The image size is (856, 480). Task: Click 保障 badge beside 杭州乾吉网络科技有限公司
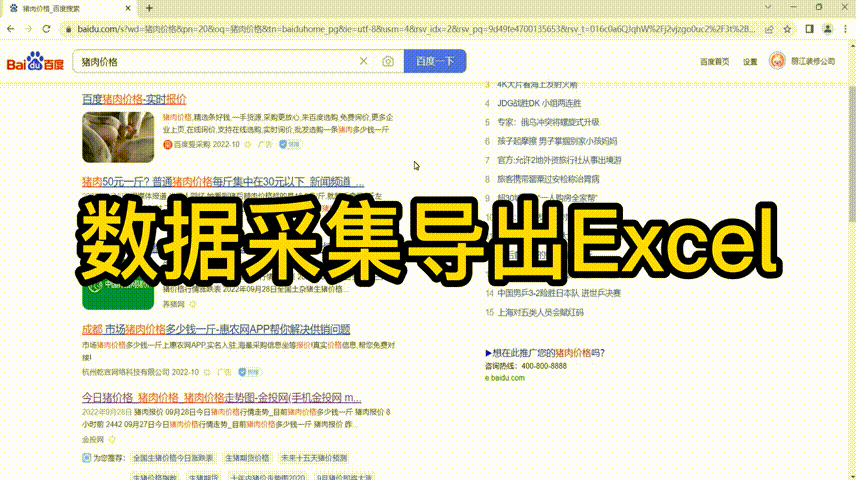coord(250,372)
